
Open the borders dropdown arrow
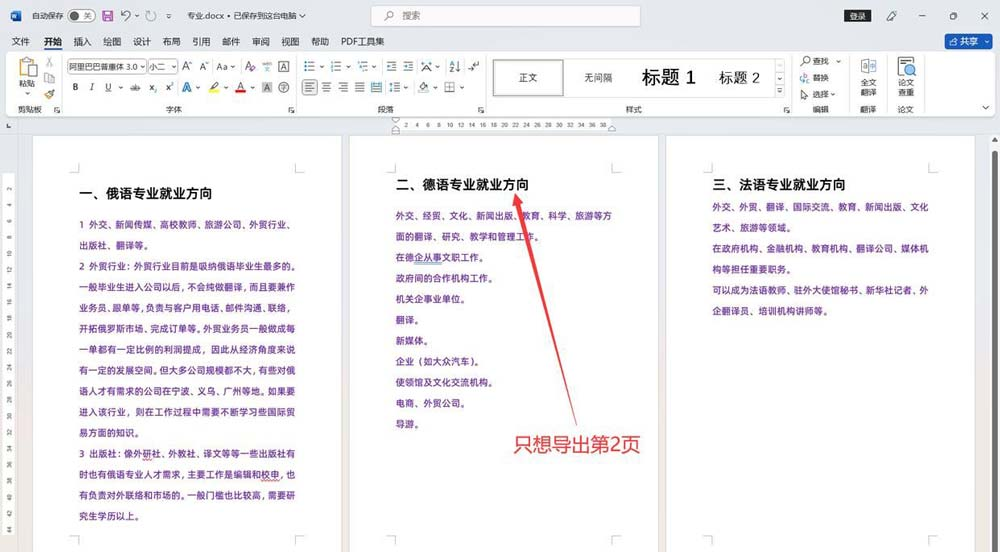(462, 87)
